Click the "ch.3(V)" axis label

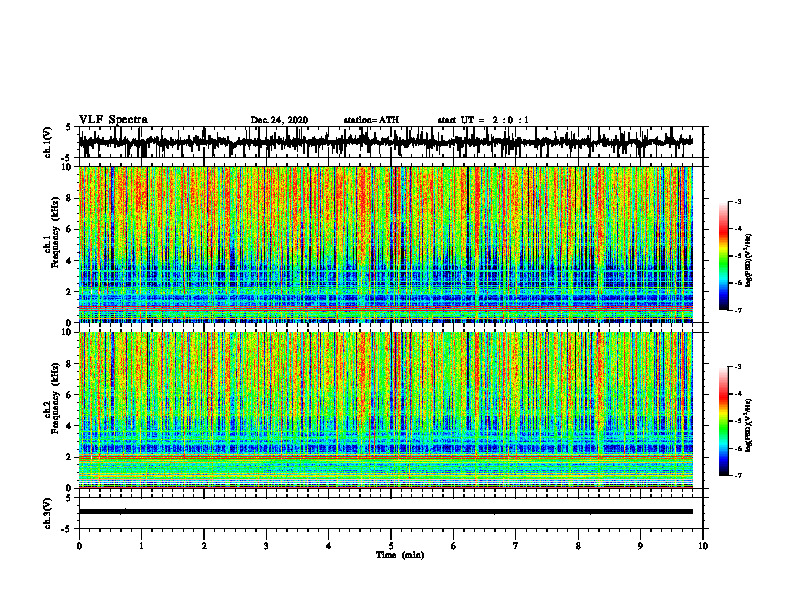[x=47, y=513]
